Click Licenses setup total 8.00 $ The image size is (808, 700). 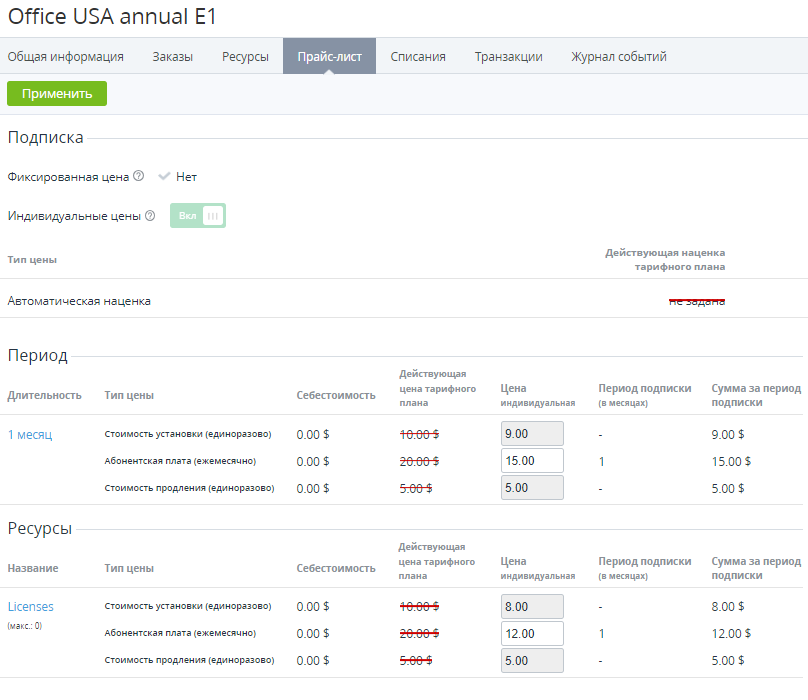728,607
